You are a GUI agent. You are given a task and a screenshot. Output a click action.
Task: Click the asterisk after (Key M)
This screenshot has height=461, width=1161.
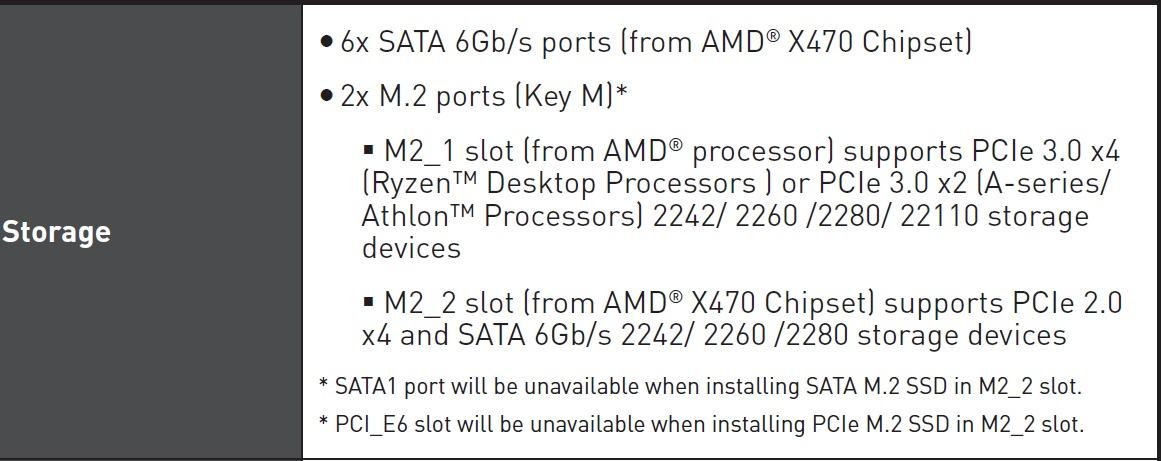click(x=621, y=90)
